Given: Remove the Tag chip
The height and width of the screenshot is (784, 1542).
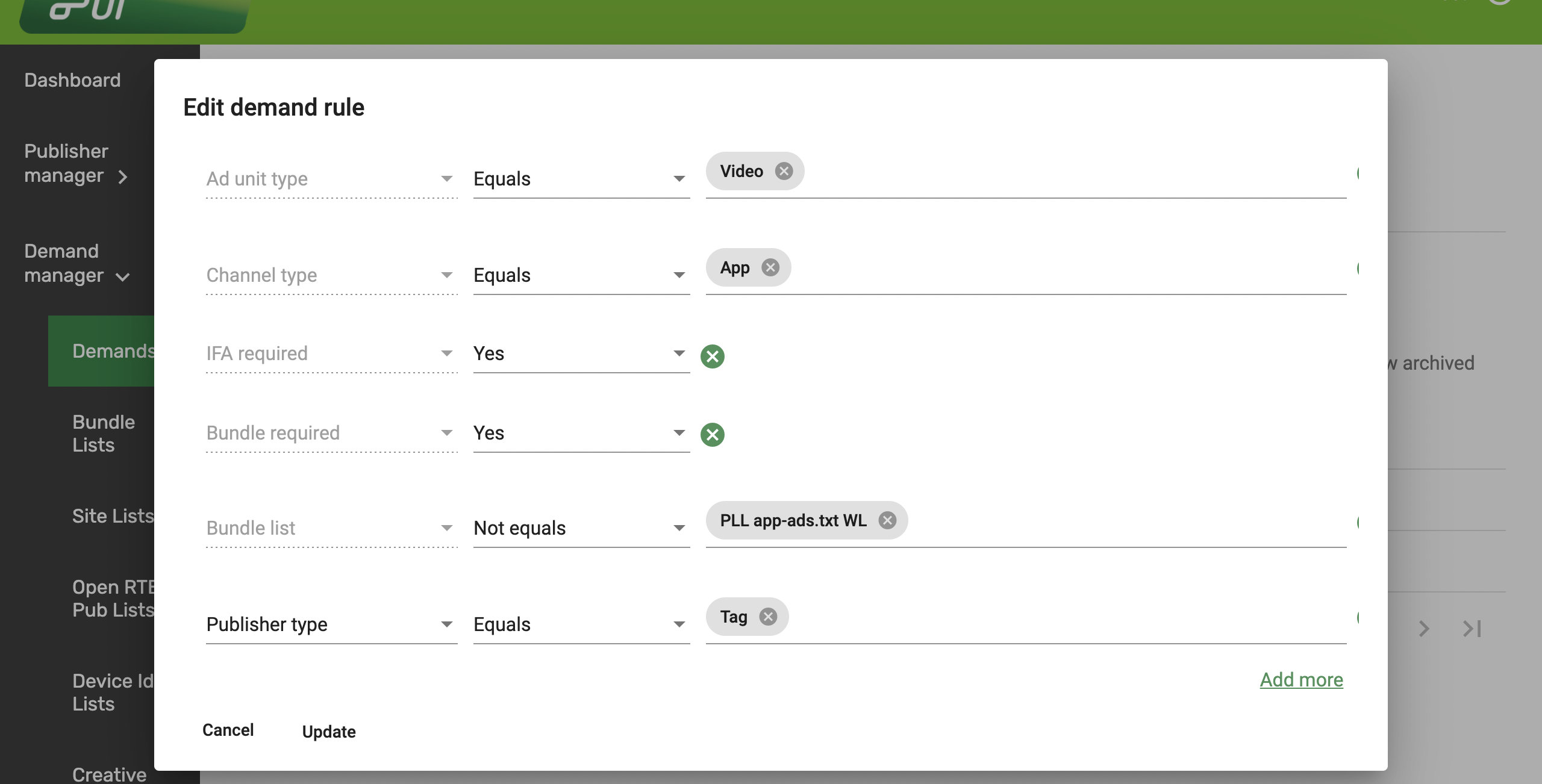Looking at the screenshot, I should [768, 617].
